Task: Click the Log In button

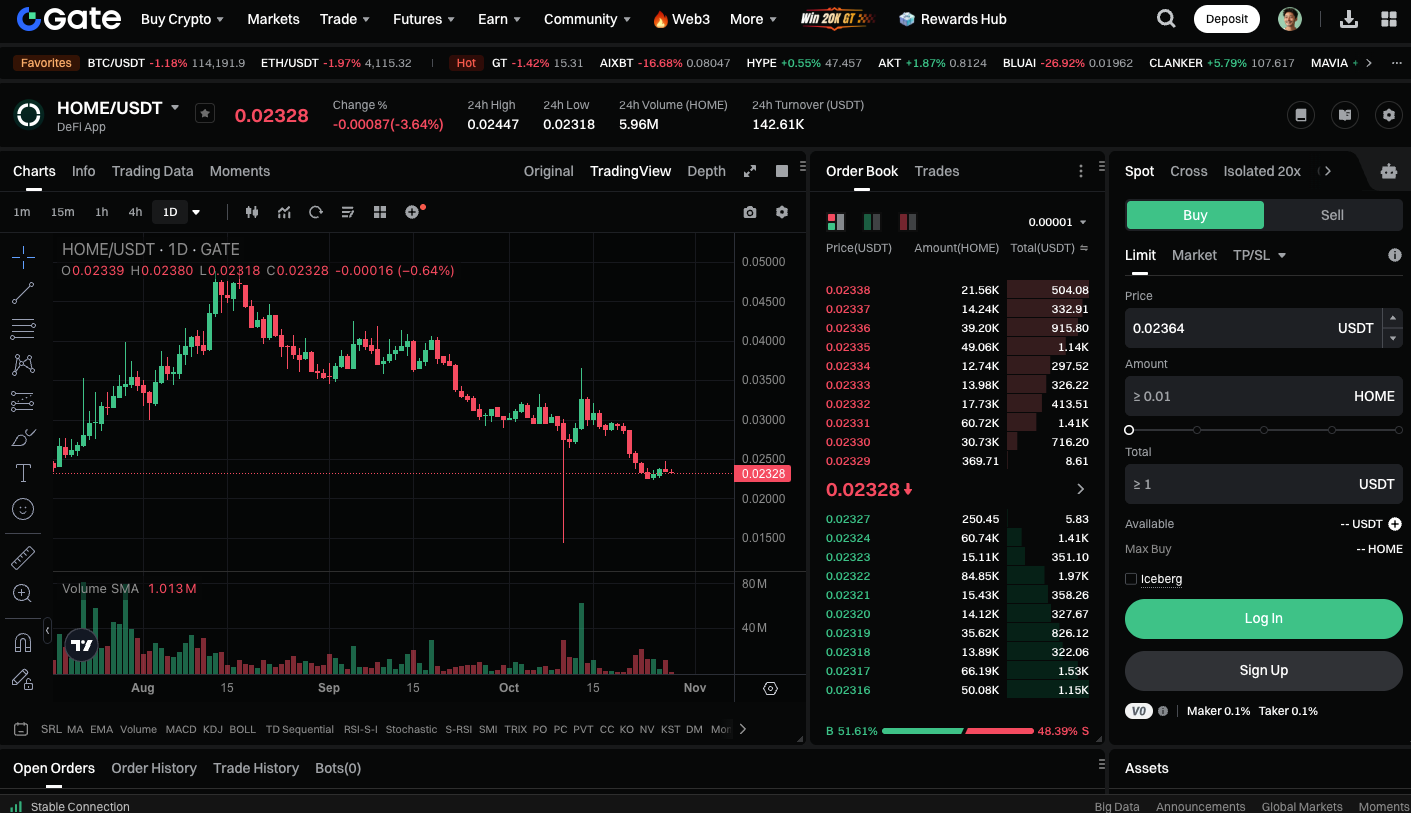Action: [x=1264, y=619]
